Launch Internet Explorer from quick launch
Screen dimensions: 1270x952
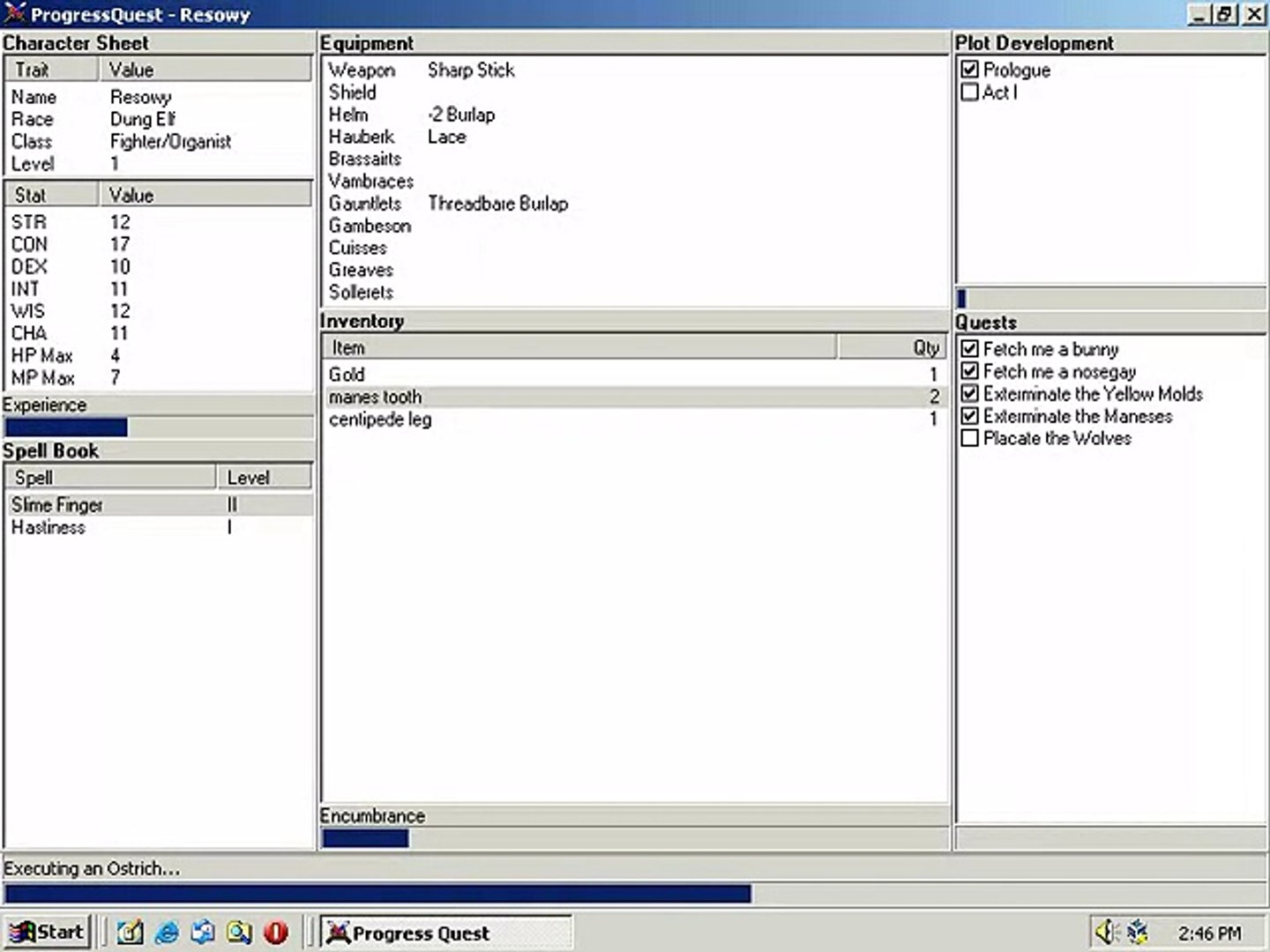coord(167,932)
